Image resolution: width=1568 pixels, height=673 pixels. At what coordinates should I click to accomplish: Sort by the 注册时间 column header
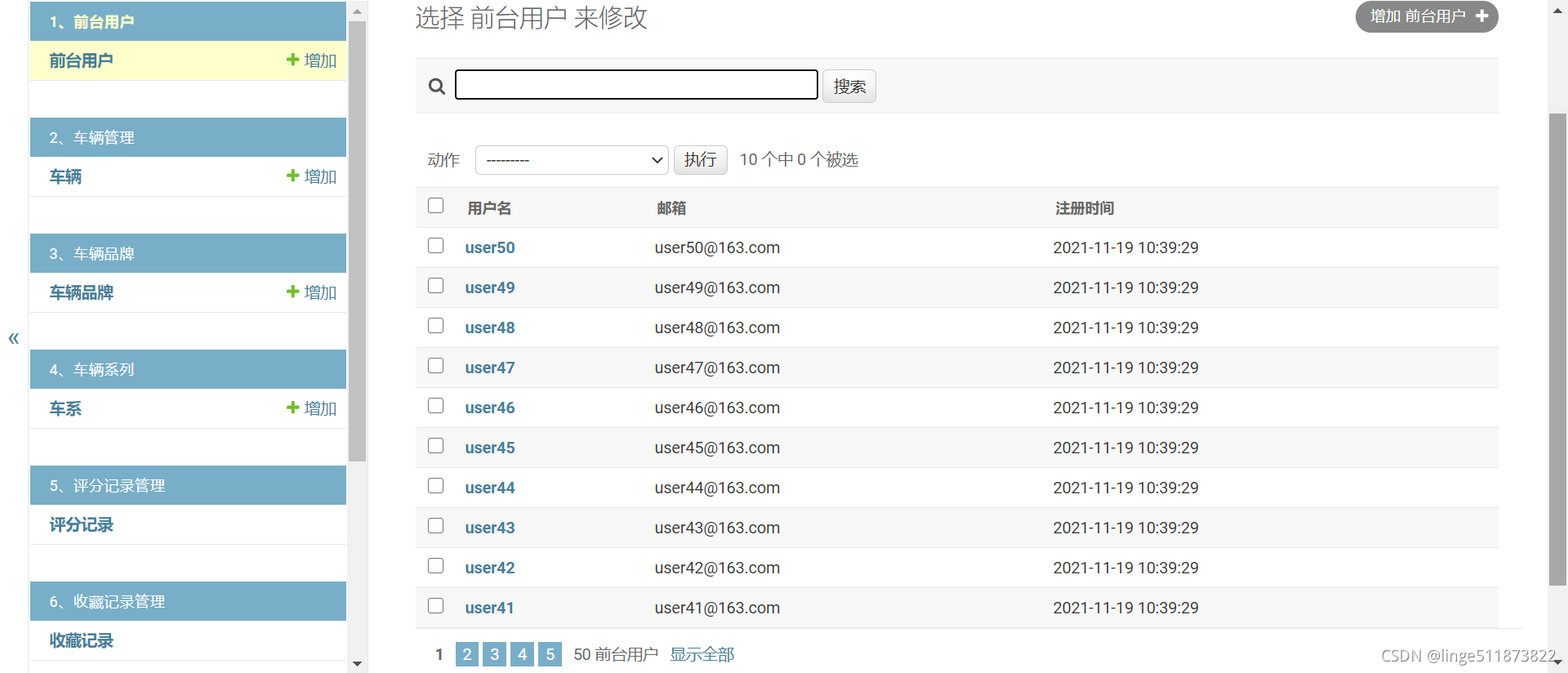pos(1085,208)
